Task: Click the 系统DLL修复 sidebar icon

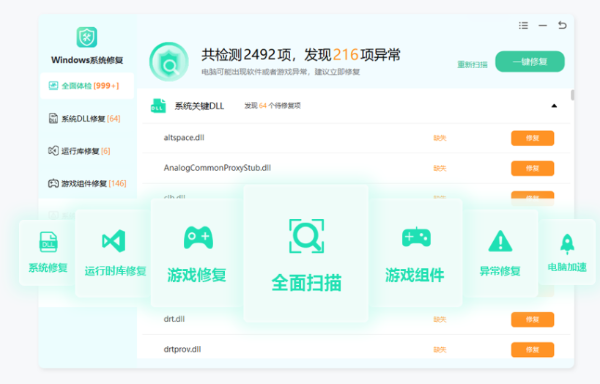Action: [53, 119]
